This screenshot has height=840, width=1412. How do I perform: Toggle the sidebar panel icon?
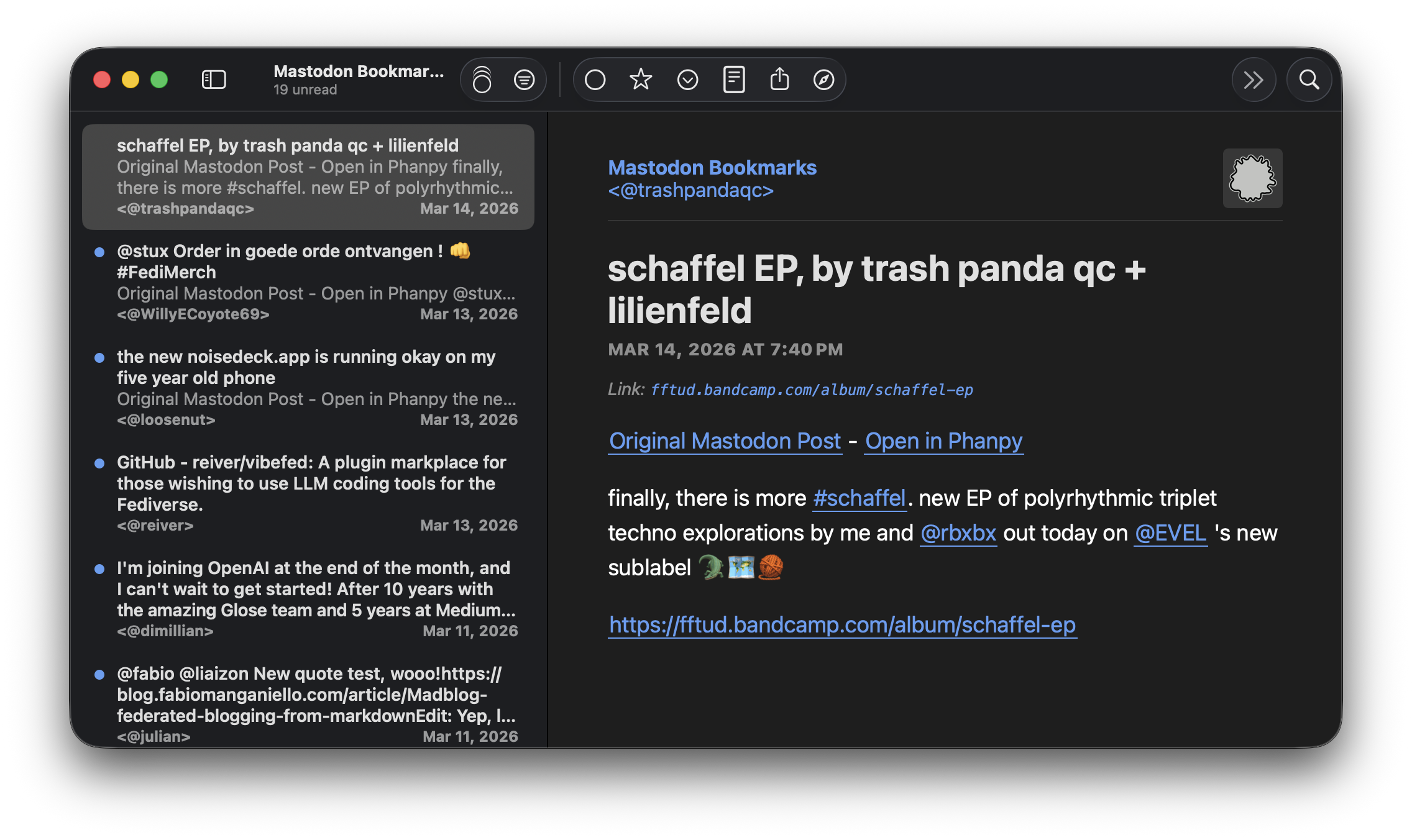pyautogui.click(x=214, y=80)
